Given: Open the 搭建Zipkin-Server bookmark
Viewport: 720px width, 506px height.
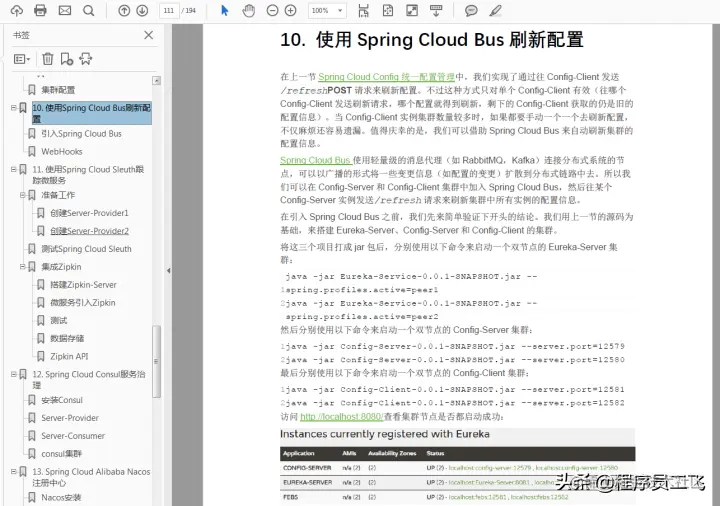Looking at the screenshot, I should coord(84,285).
